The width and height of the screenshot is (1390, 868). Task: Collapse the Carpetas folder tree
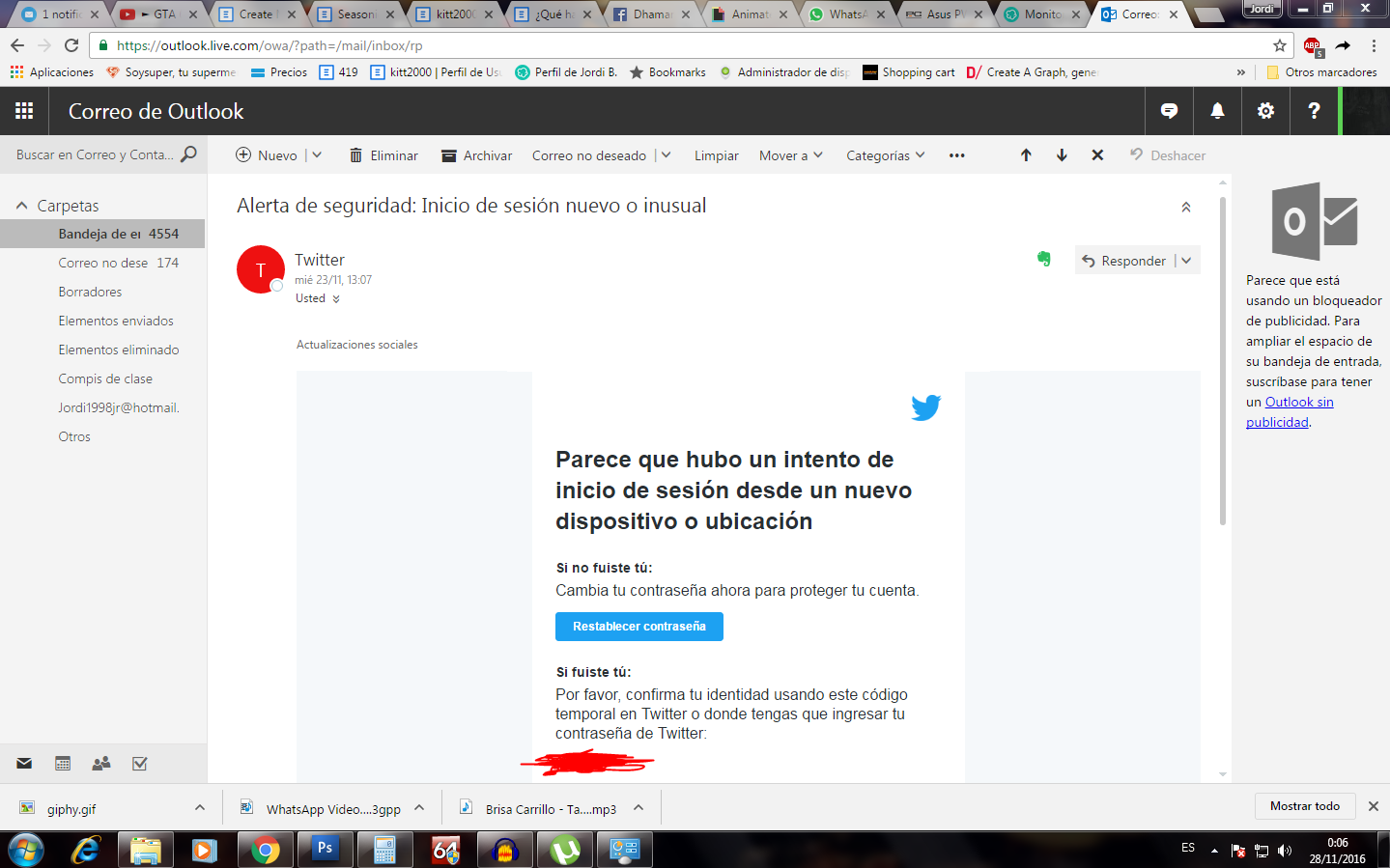point(21,206)
